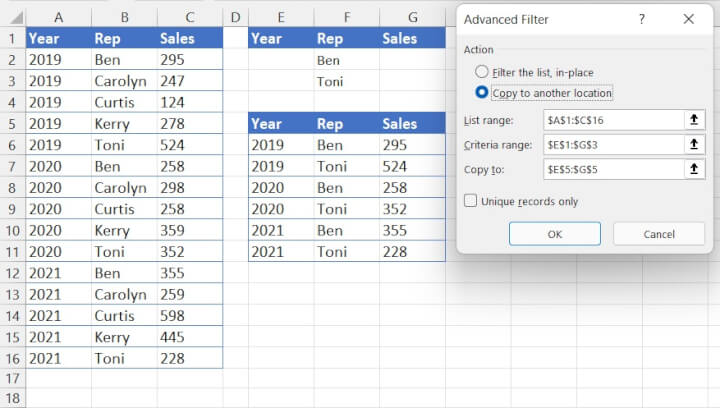Select row 17 header
This screenshot has width=720, height=408.
tap(12, 380)
